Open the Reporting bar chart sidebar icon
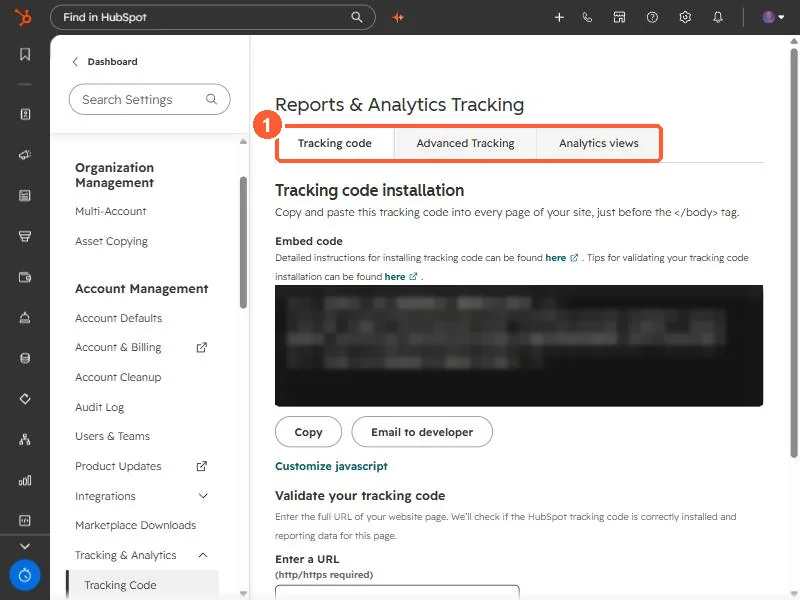 (x=24, y=480)
